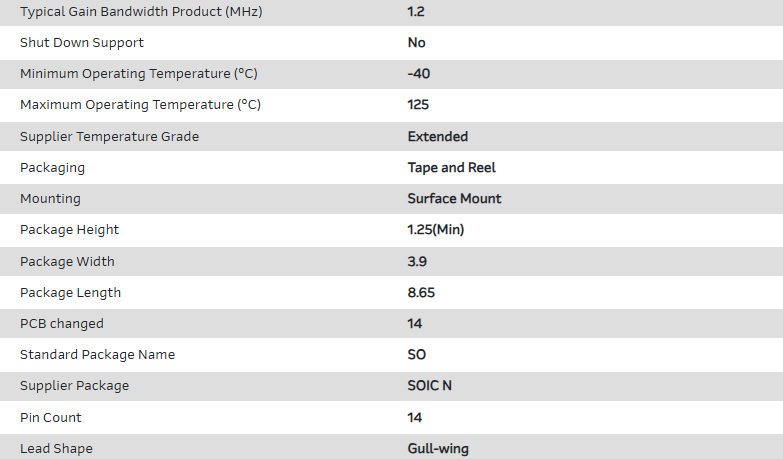Select the SO standard package name value
This screenshot has height=459, width=783.
click(x=417, y=354)
